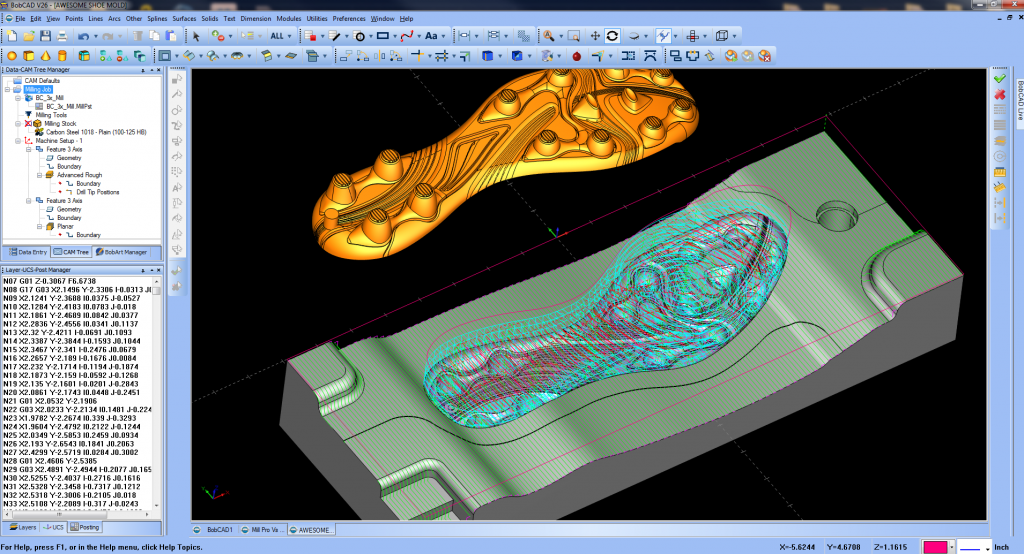This screenshot has width=1024, height=554.
Task: Switch to the BobCAD1 document tab
Action: (x=214, y=530)
